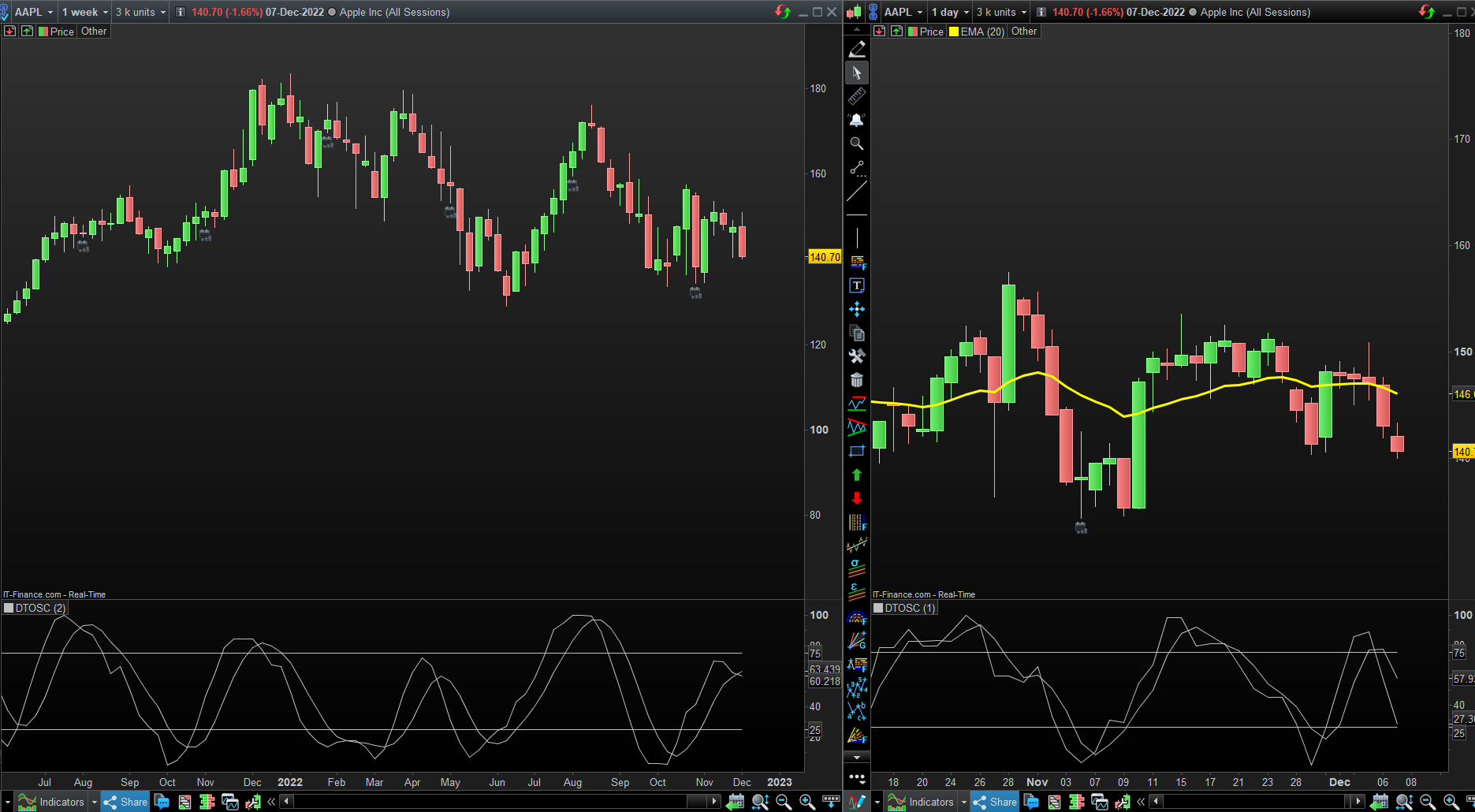Screen dimensions: 1475x812
Task: Open Indicators on the weekly chart
Action: [x=52, y=803]
